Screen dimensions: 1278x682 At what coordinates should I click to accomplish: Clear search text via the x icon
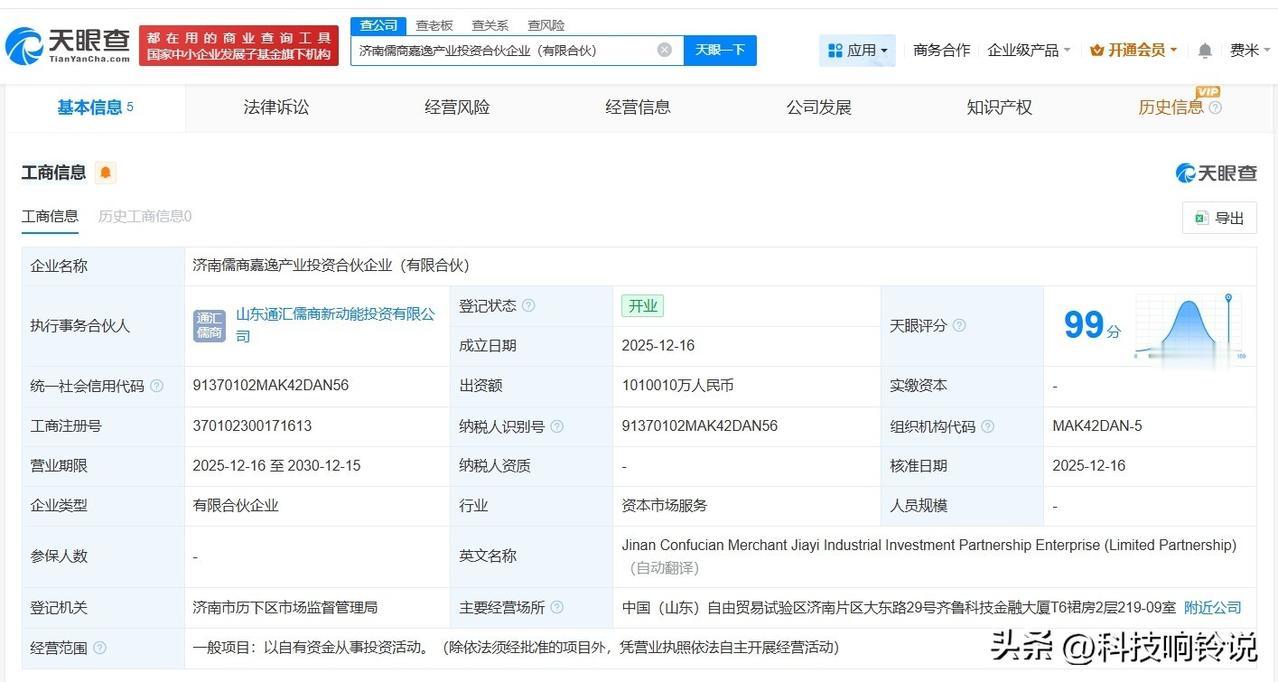(663, 49)
